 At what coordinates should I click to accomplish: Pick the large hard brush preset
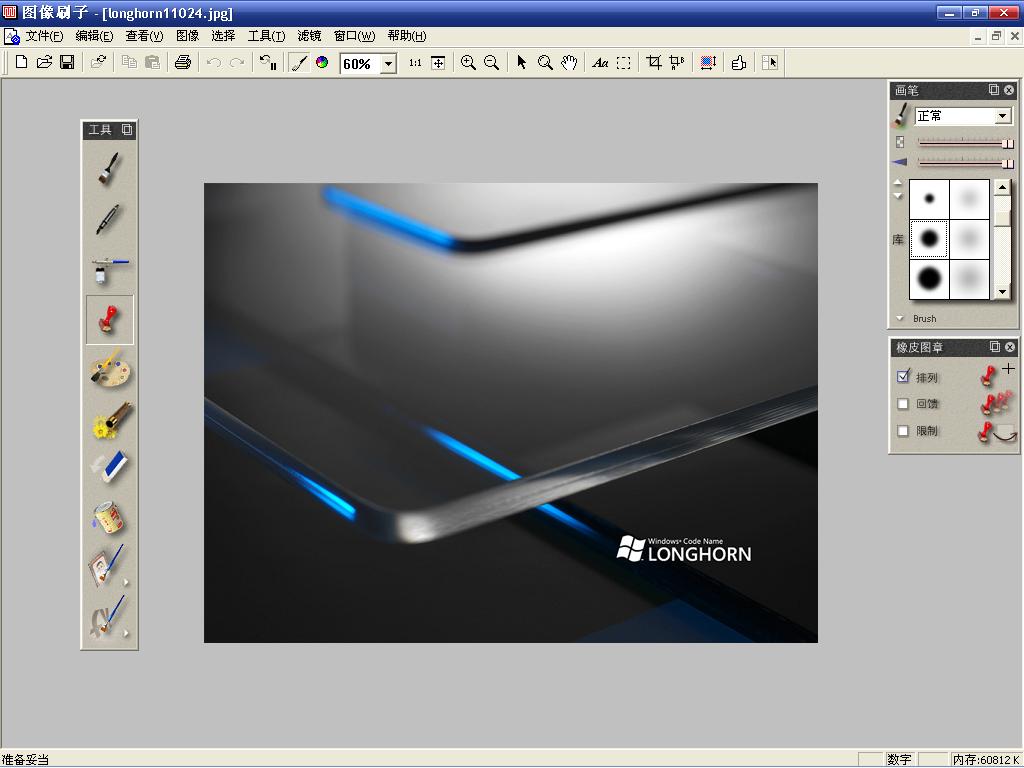pos(929,279)
